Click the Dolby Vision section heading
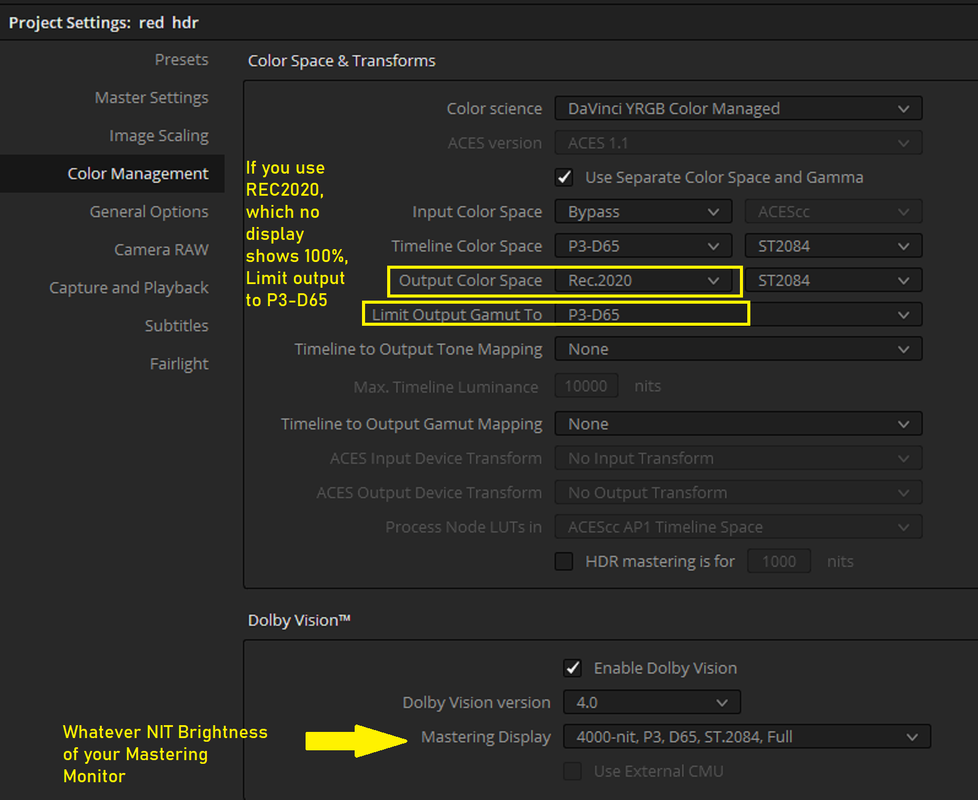978x800 pixels. coord(299,620)
